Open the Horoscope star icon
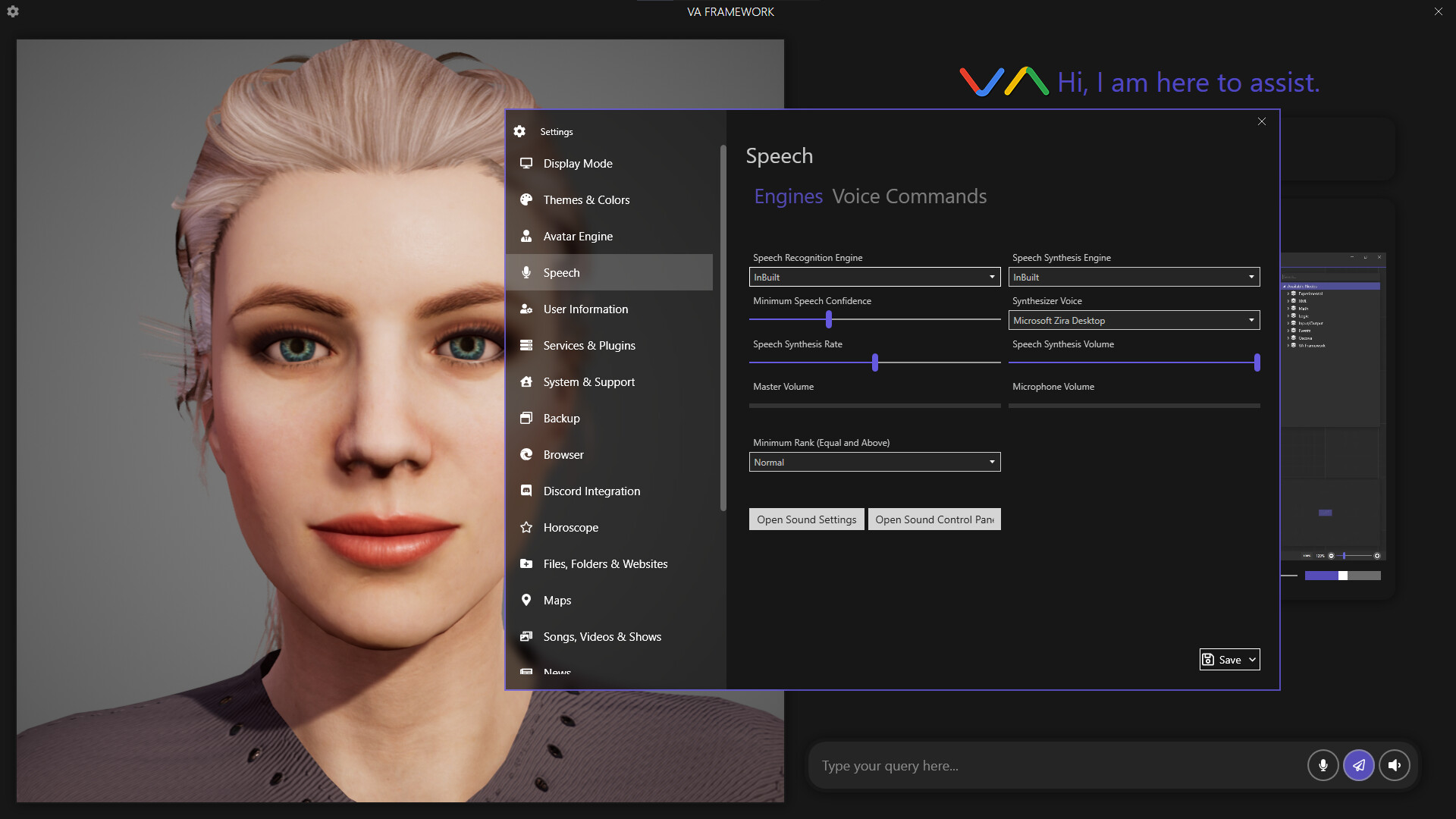This screenshot has width=1456, height=819. (526, 527)
